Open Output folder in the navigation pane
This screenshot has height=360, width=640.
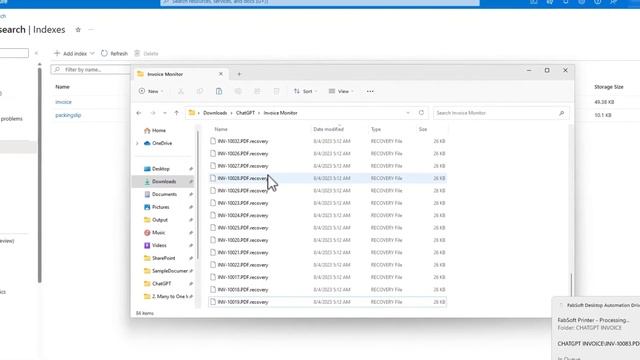coord(156,220)
